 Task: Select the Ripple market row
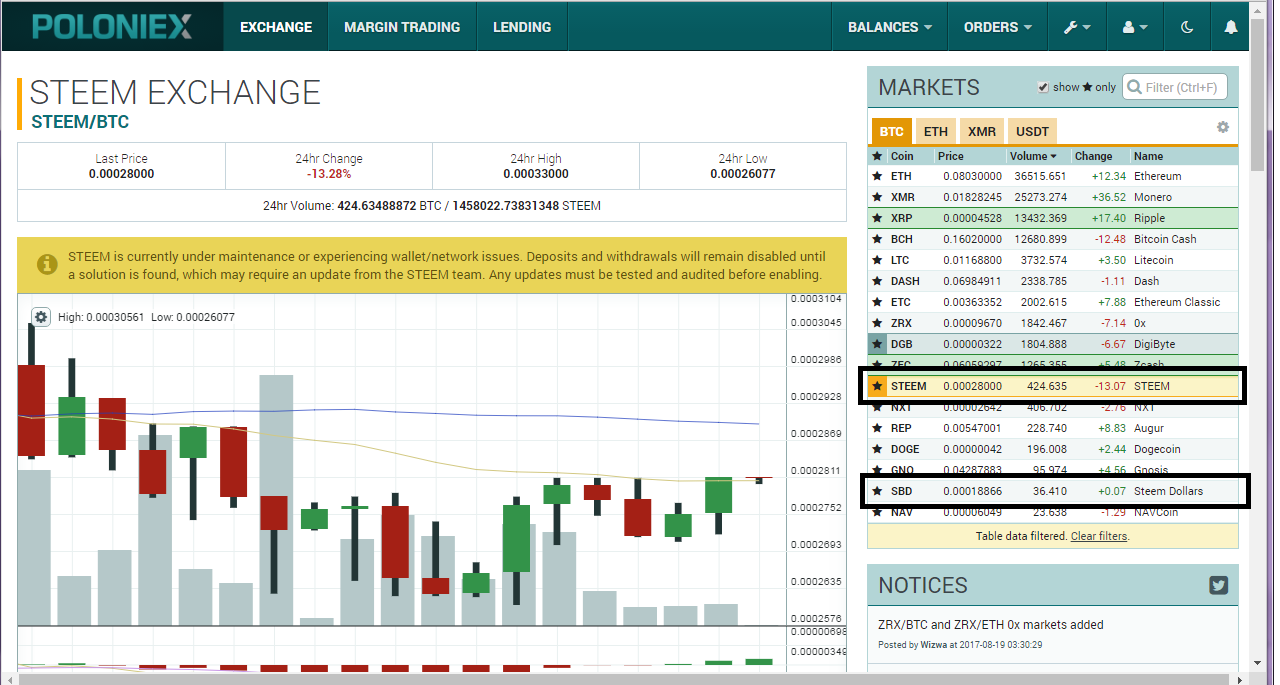point(1054,218)
